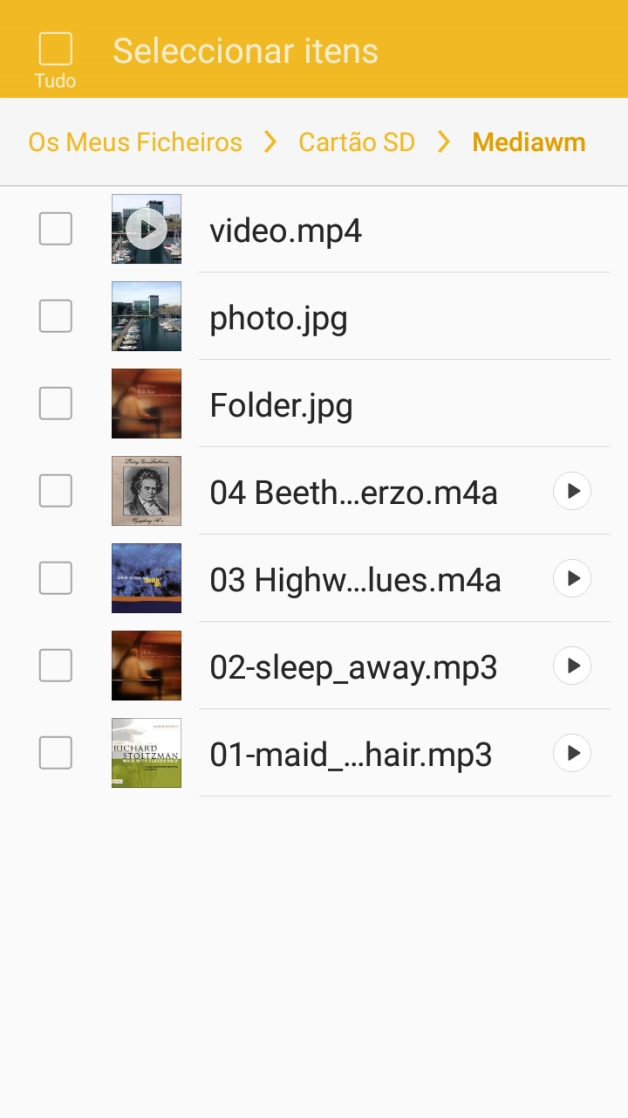Tap the Mediawm breadcrumb folder
628x1118 pixels.
tap(528, 142)
